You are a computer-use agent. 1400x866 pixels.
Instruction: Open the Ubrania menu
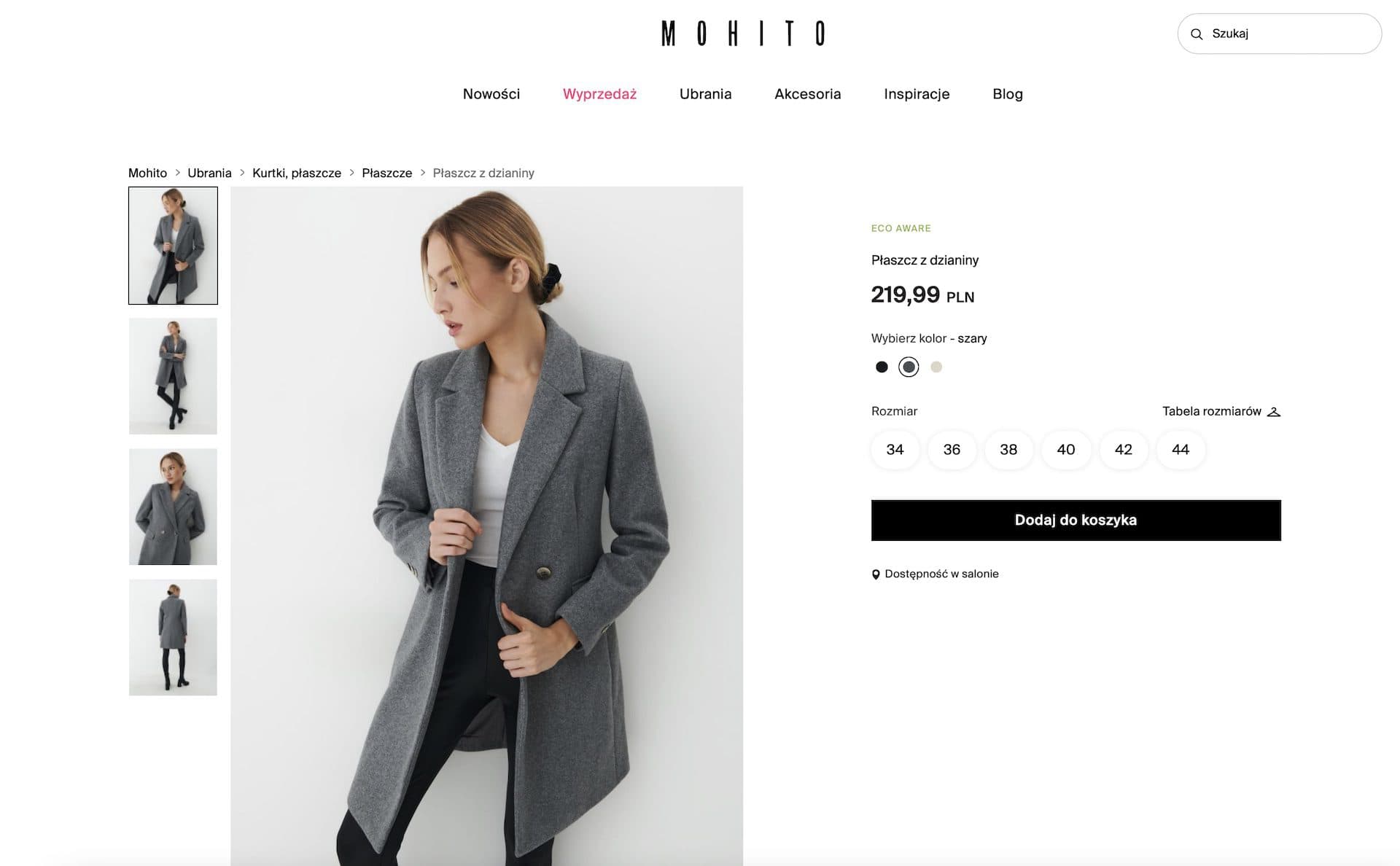[705, 94]
